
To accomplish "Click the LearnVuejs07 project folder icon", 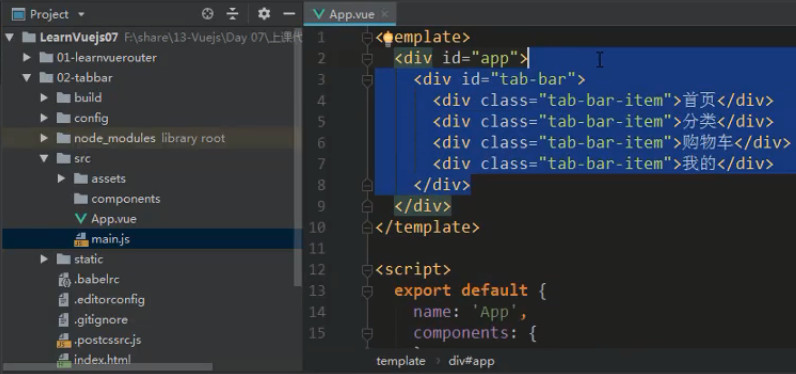I will click(29, 37).
